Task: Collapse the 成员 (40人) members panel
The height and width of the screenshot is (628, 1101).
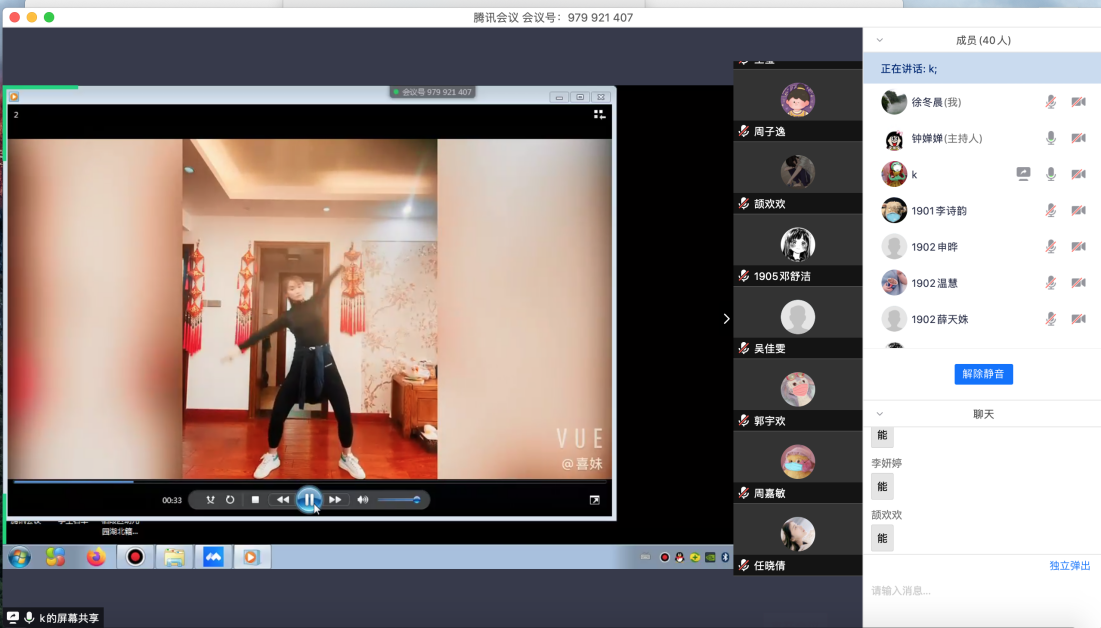Action: [x=879, y=40]
